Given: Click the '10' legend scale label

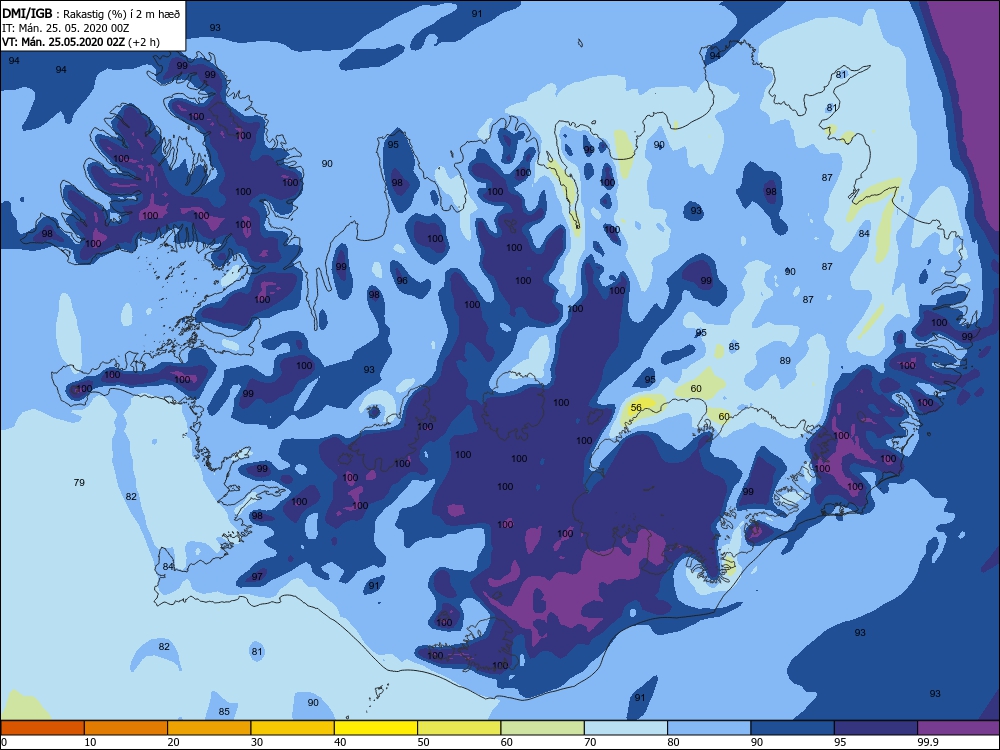Looking at the screenshot, I should (x=91, y=742).
